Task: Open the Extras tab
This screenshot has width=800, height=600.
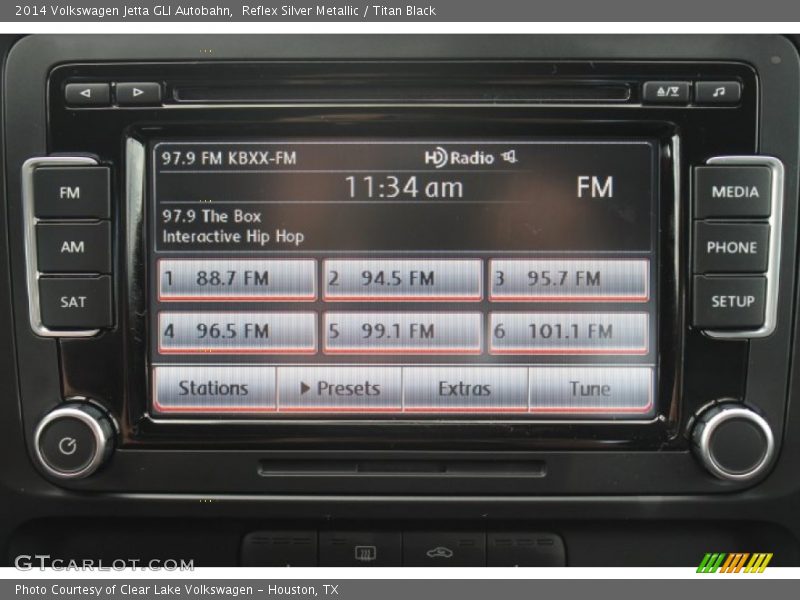Action: tap(465, 388)
